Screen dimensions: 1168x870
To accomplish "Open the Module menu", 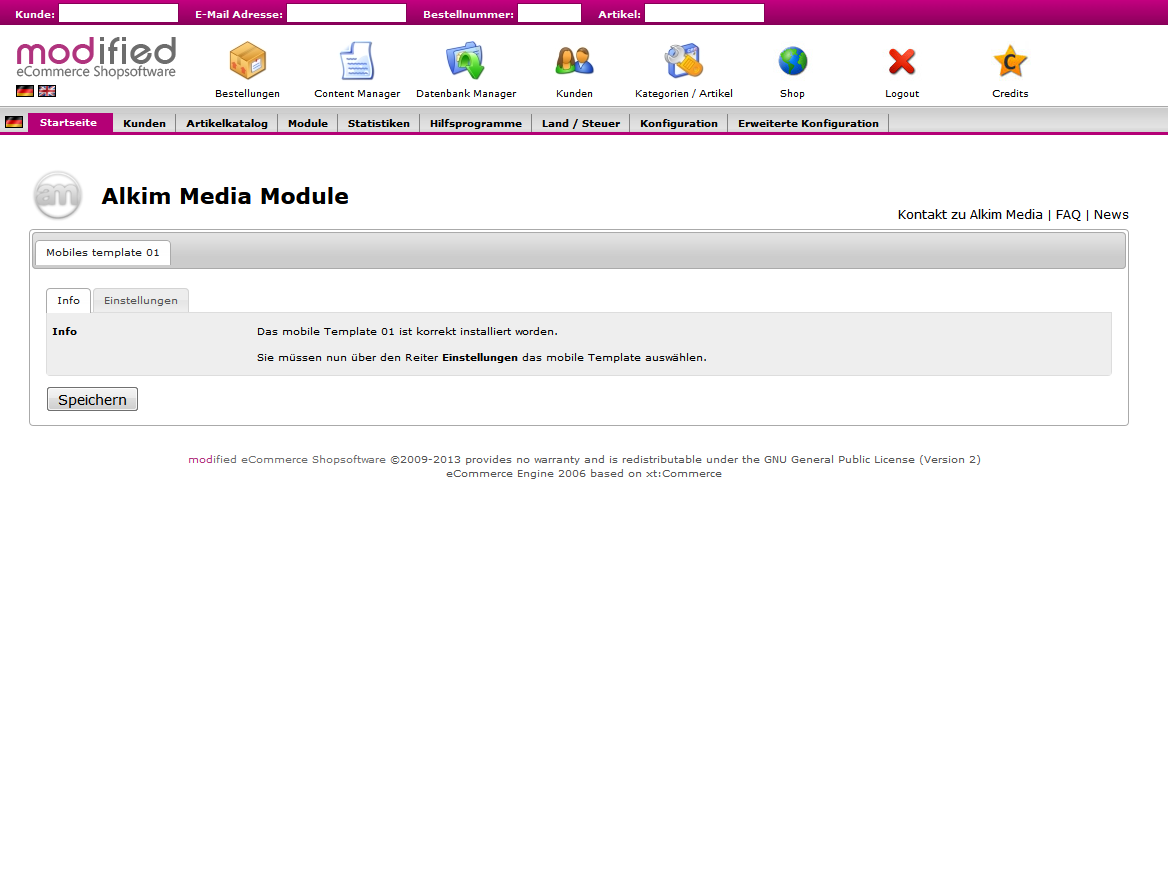I will 308,124.
